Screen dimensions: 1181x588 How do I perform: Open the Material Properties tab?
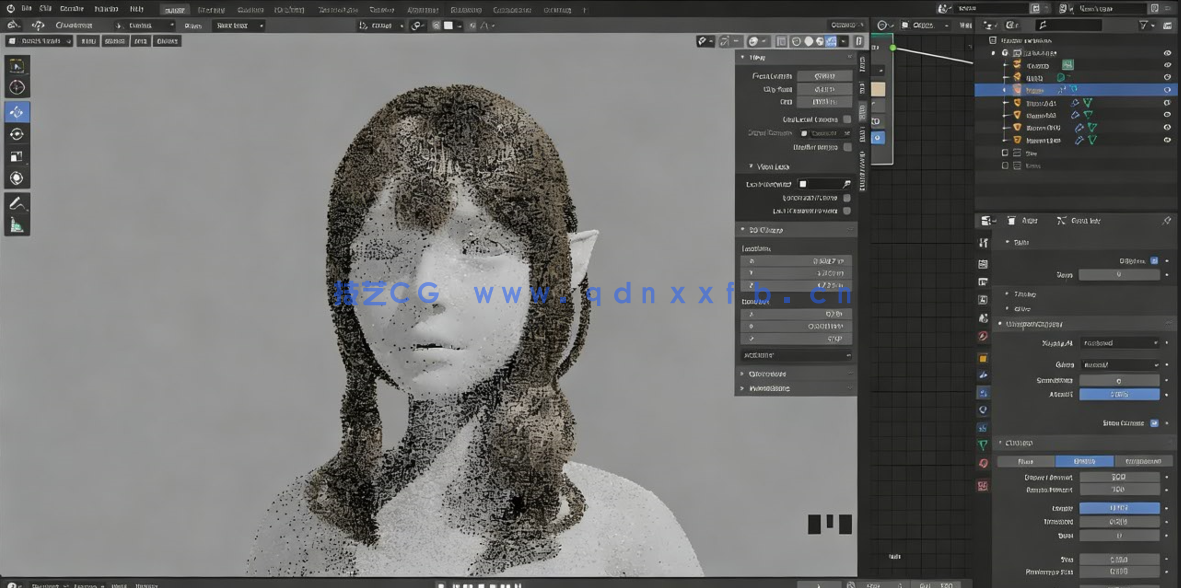coord(983,462)
